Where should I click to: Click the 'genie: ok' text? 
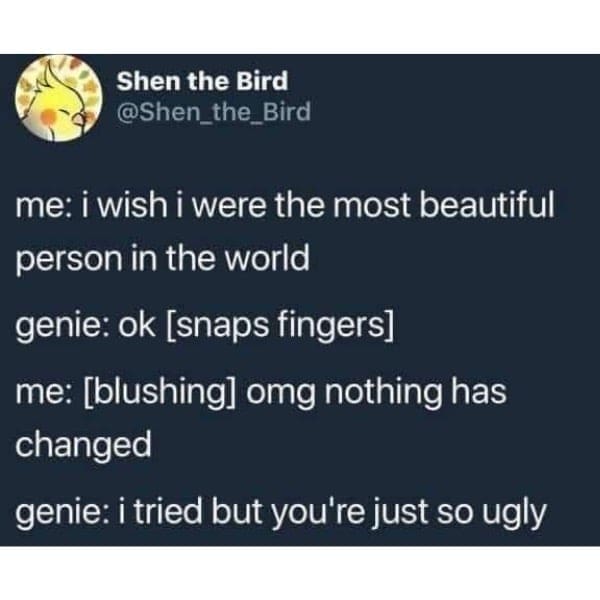(85, 328)
